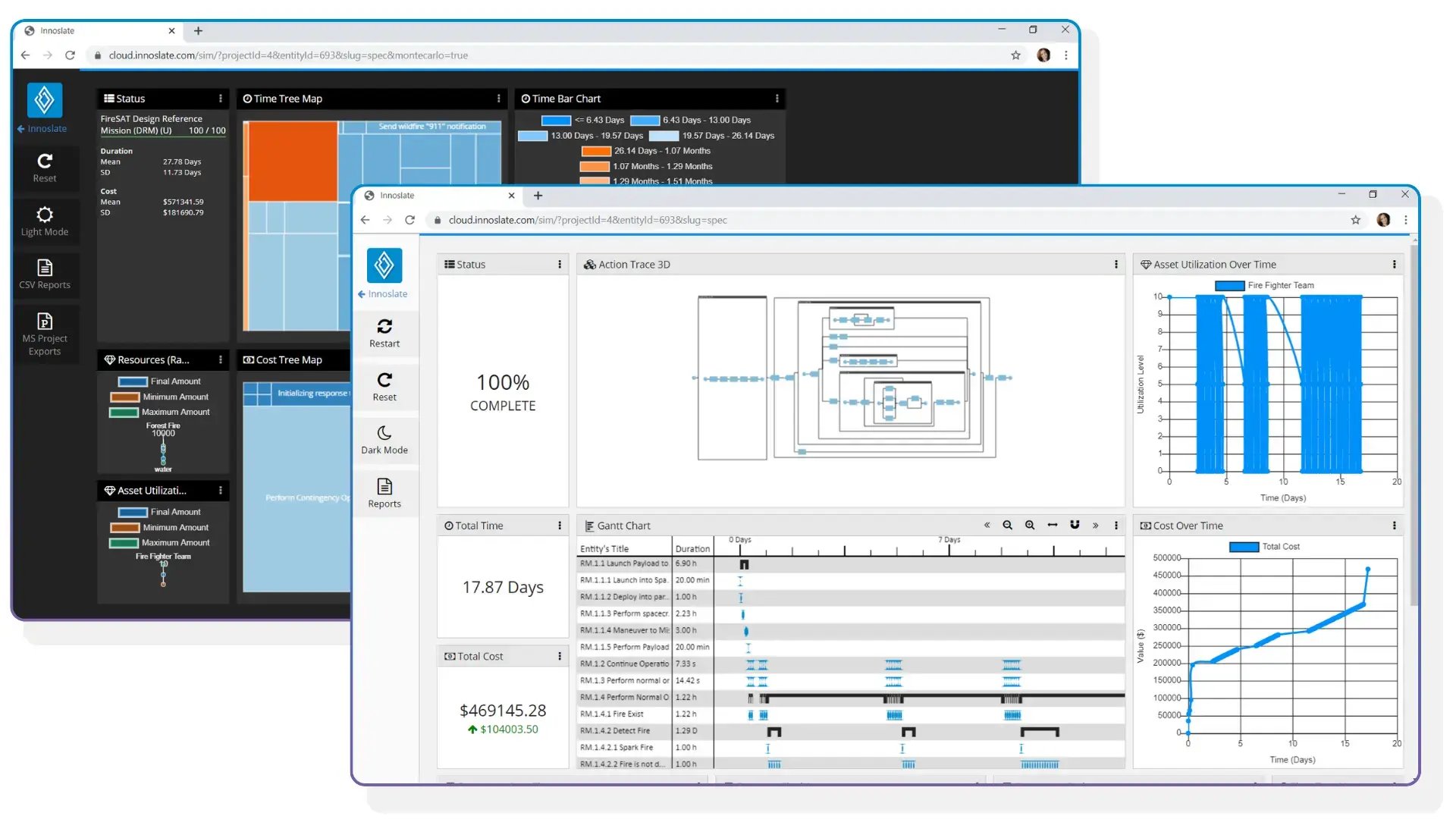Image resolution: width=1456 pixels, height=819 pixels.
Task: Toggle '6.43 Days - 13.00 Days' legend entry
Action: [690, 120]
